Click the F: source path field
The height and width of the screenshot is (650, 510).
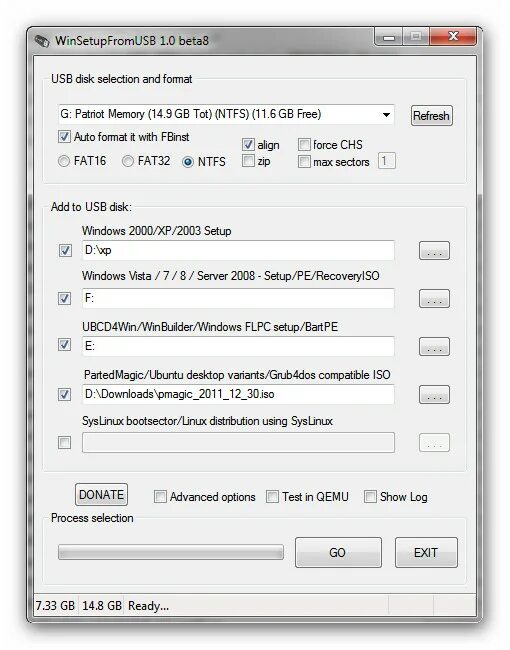[238, 298]
